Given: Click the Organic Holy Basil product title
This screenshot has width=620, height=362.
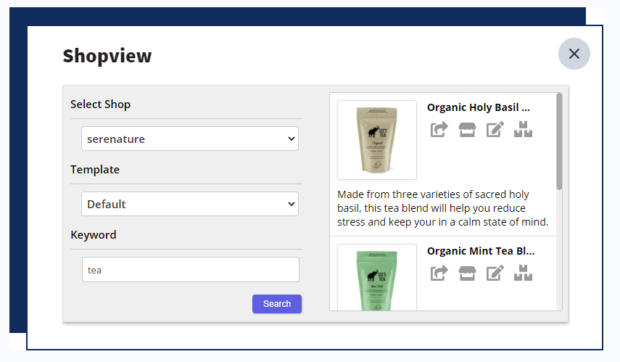Looking at the screenshot, I should (478, 107).
